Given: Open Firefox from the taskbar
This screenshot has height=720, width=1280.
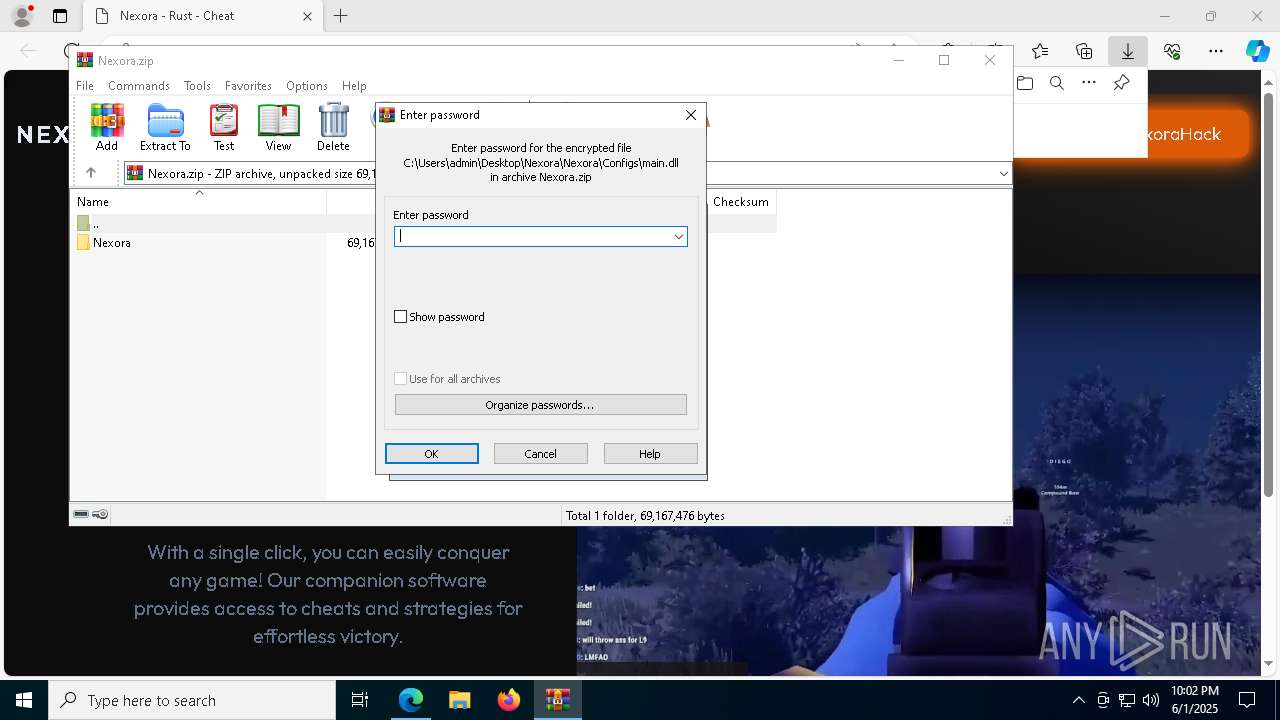Looking at the screenshot, I should (509, 700).
